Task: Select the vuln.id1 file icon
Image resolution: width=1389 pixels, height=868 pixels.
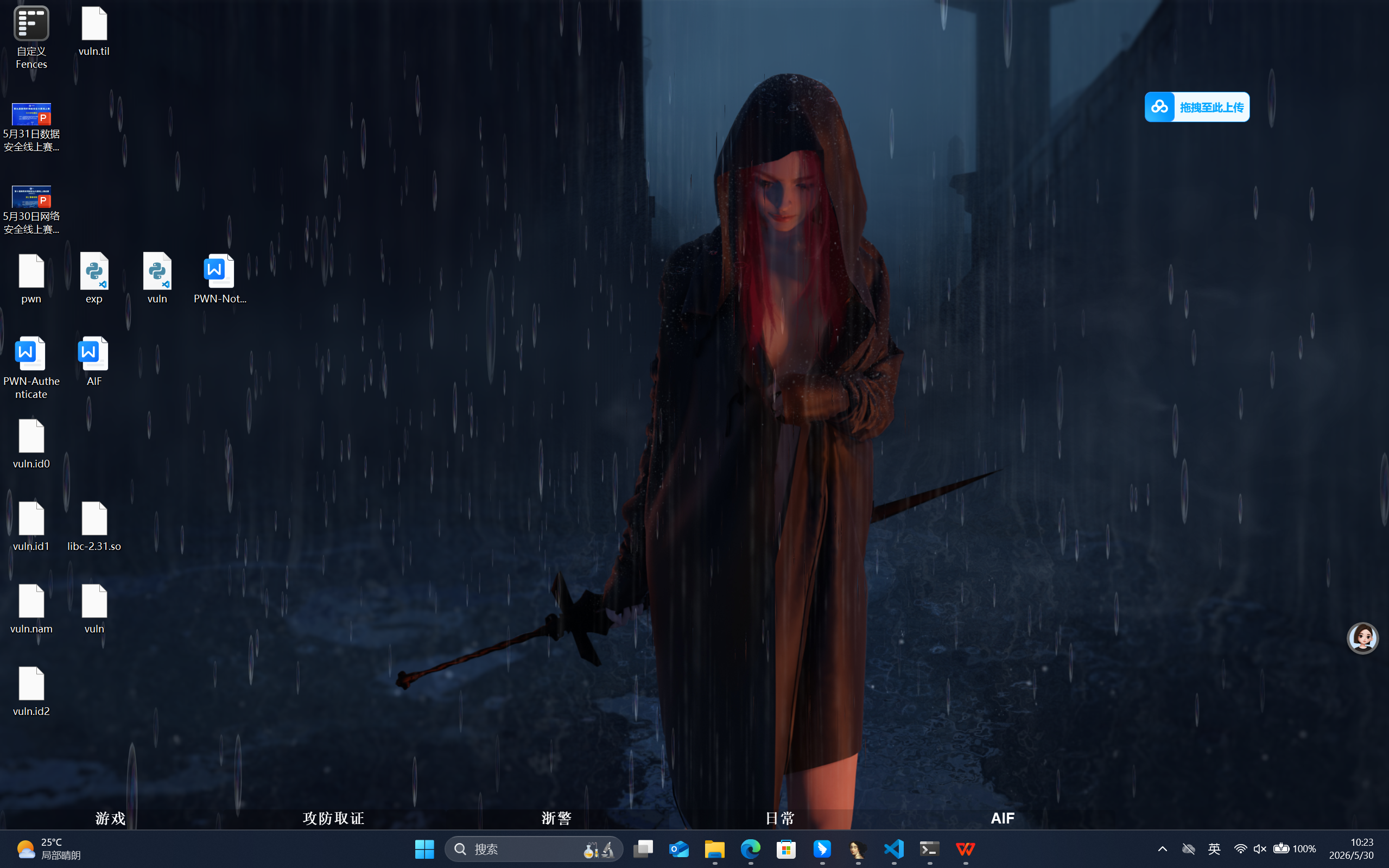Action: (x=31, y=527)
